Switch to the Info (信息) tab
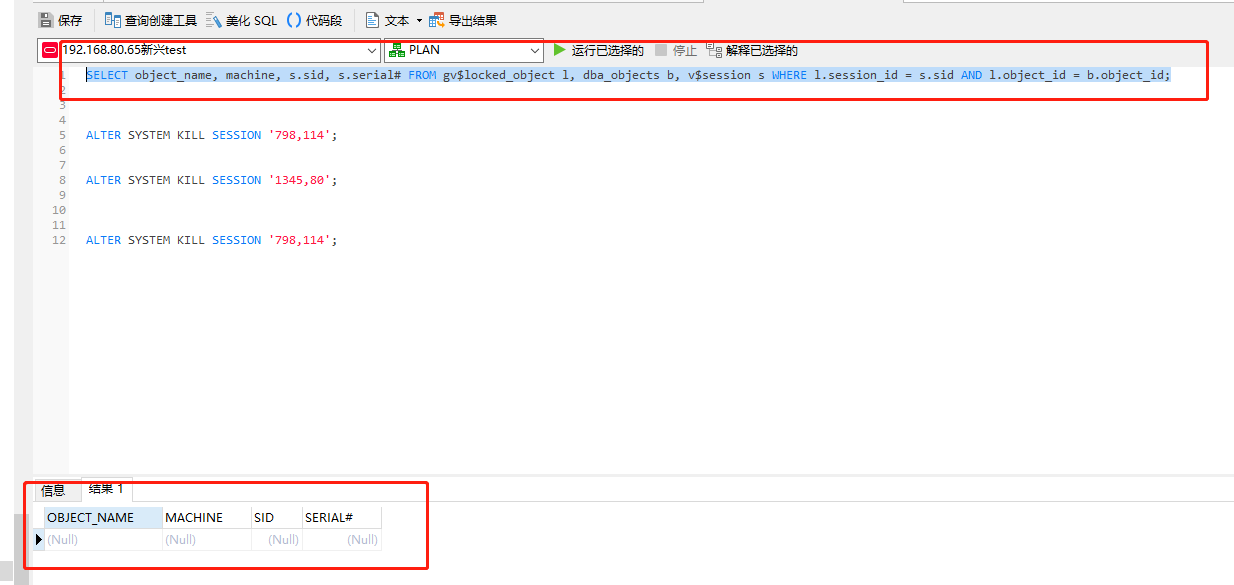 [53, 490]
